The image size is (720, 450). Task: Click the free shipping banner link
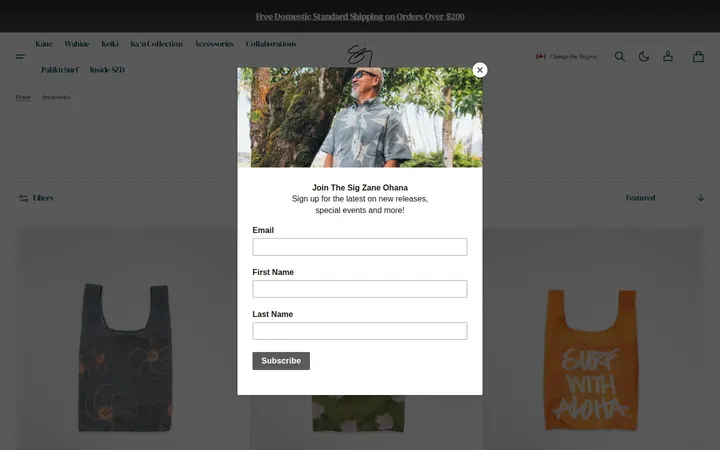360,17
